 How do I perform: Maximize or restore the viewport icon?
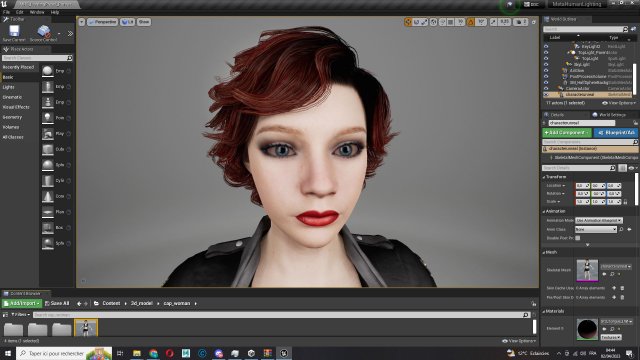pyautogui.click(x=533, y=22)
